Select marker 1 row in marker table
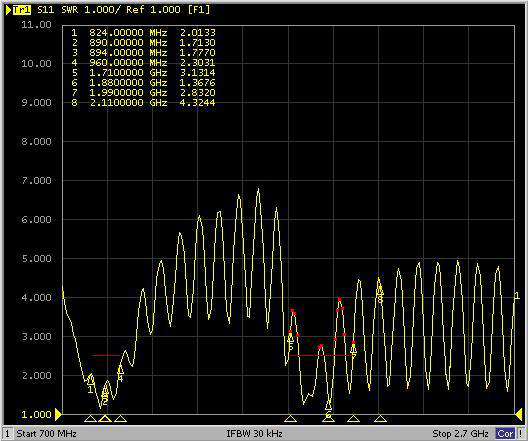The image size is (528, 441). 143,33
